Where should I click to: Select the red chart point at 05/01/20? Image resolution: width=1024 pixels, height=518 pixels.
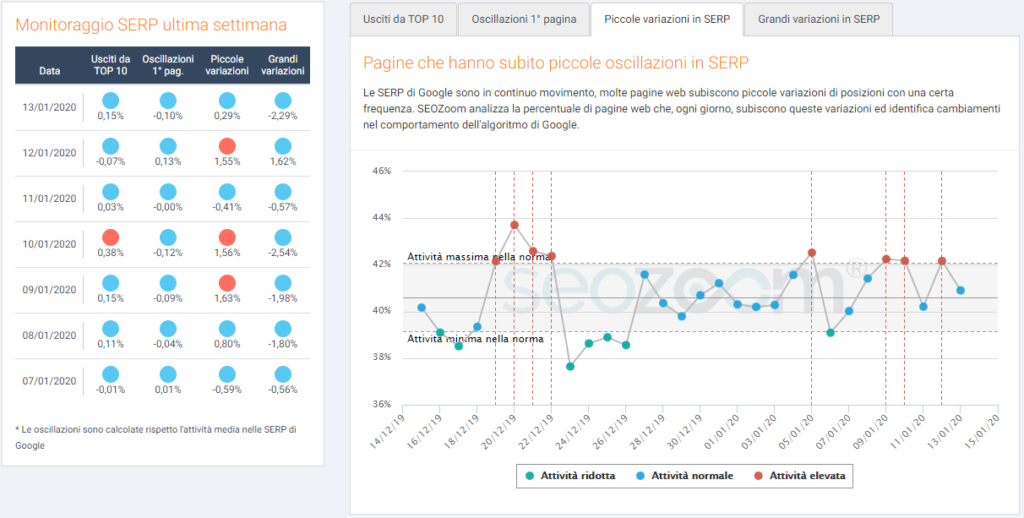[x=812, y=253]
